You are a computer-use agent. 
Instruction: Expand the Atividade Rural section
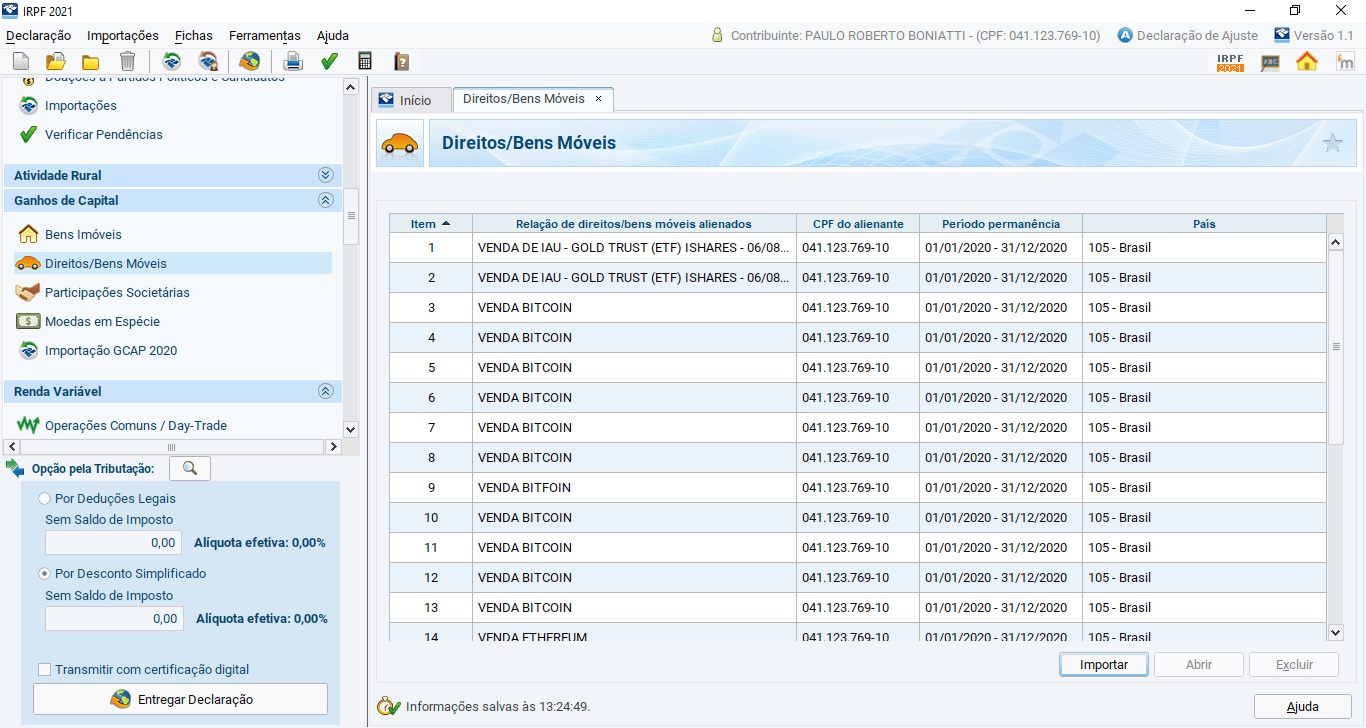[325, 175]
